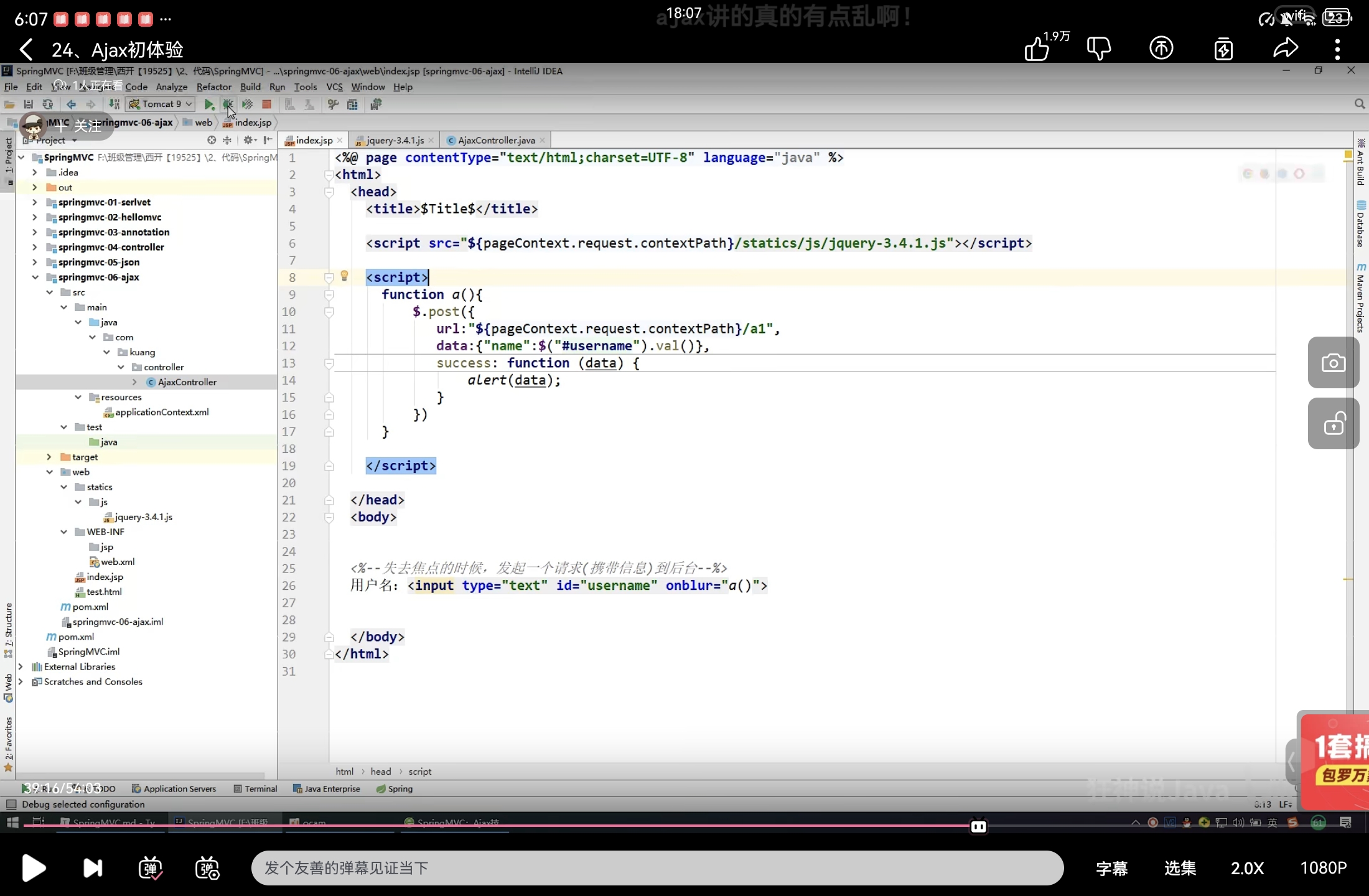Viewport: 1369px width, 896px height.
Task: Toggle danmaku display on or off
Action: click(151, 868)
